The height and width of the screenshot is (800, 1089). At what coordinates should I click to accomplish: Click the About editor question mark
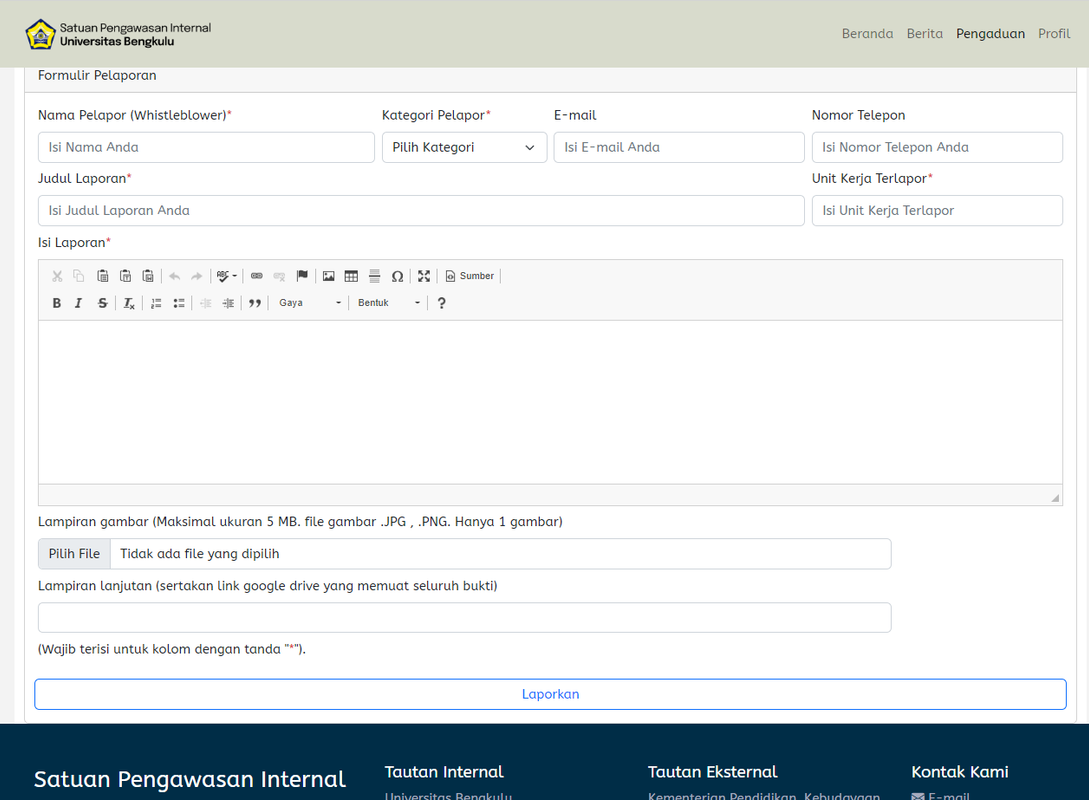441,303
